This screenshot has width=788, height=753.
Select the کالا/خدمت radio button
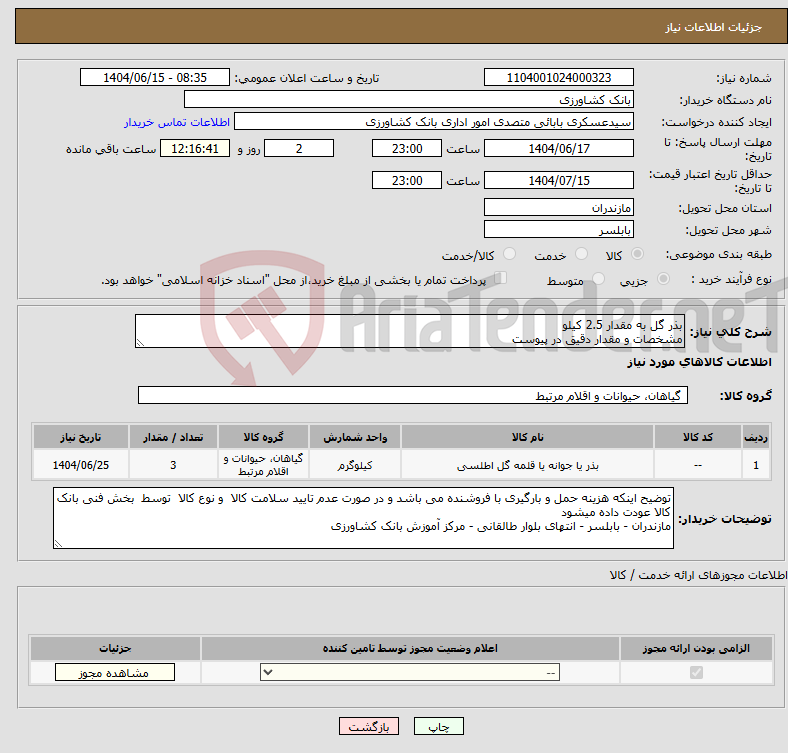510,254
